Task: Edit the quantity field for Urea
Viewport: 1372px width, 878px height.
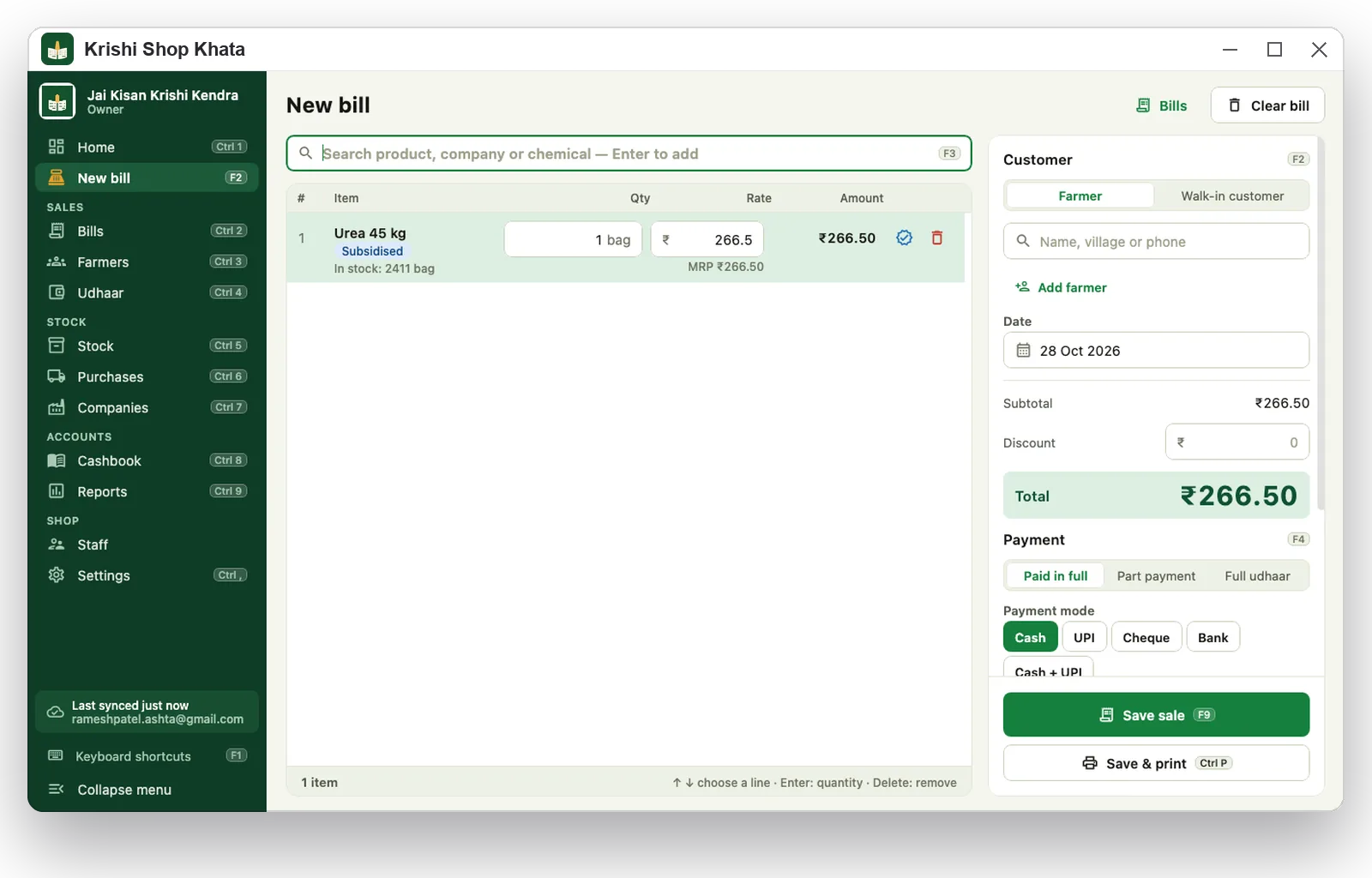Action: (x=573, y=239)
